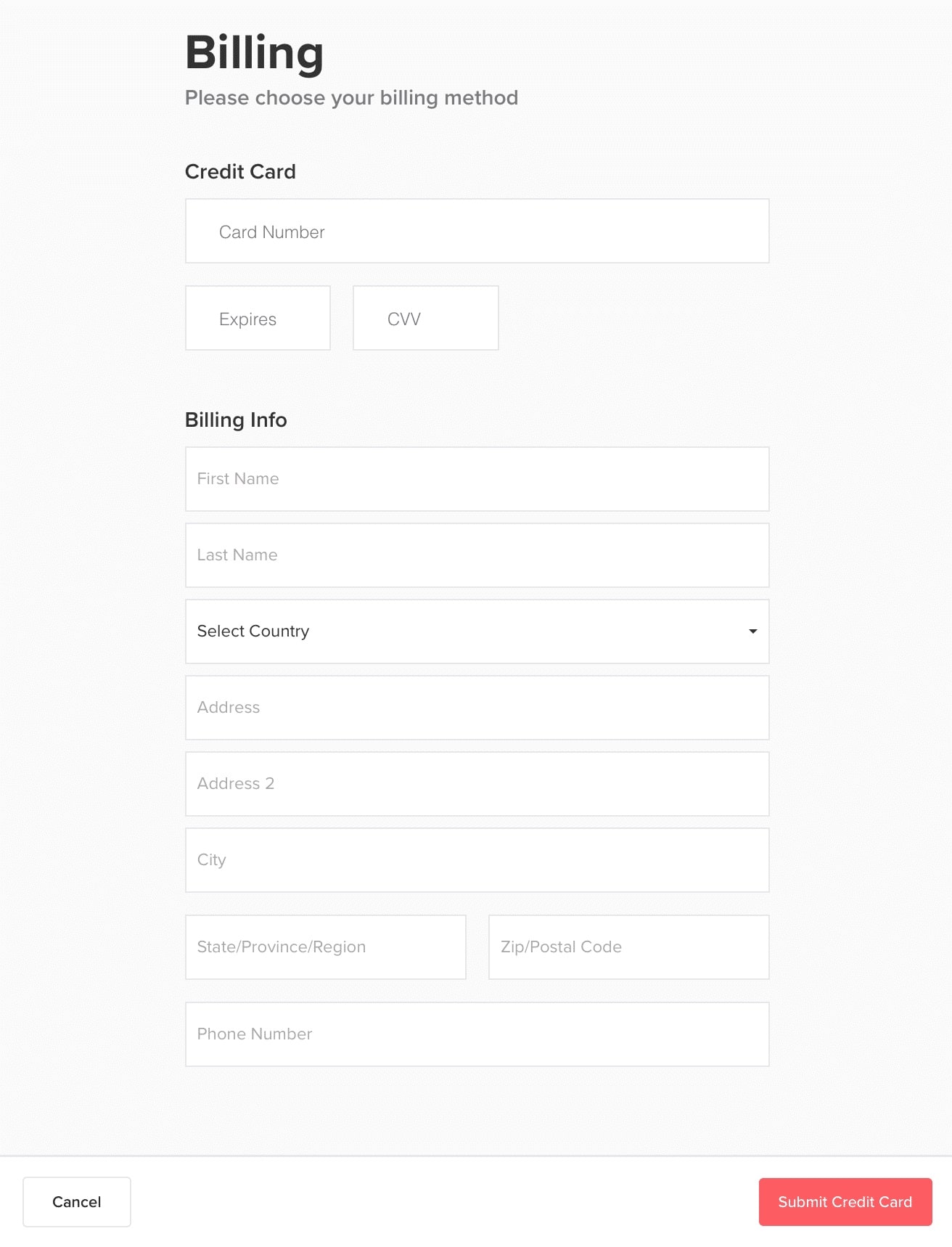Click the Select Country dropdown arrow
The width and height of the screenshot is (952, 1247).
(753, 631)
